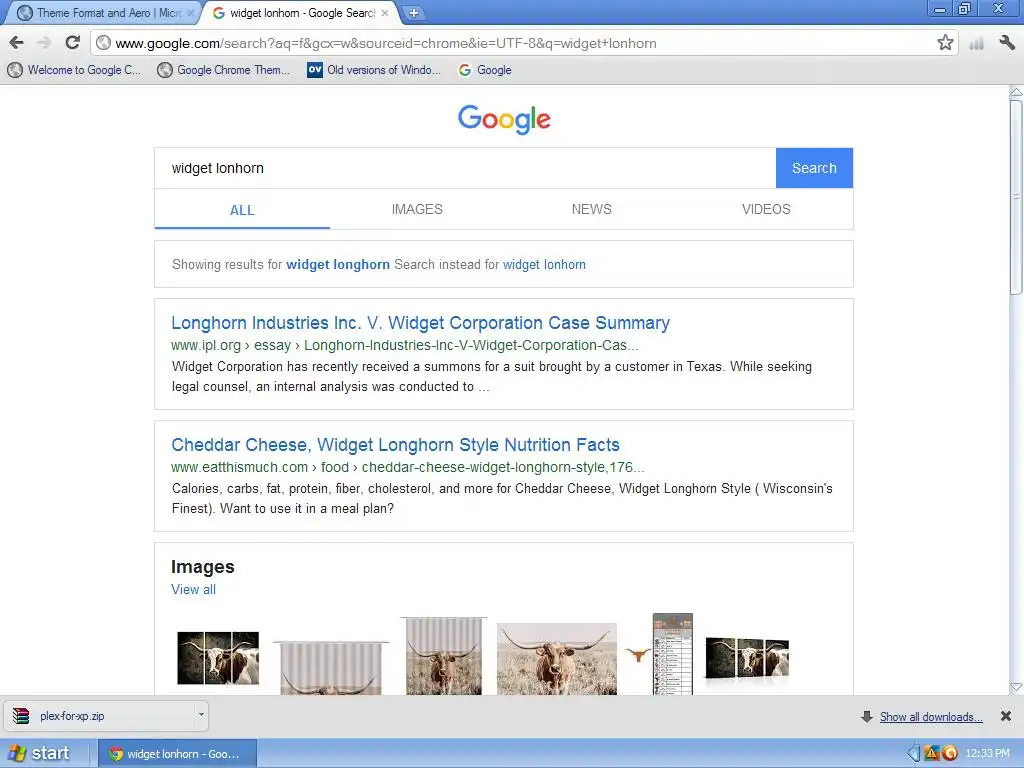Open the Windows start menu
Screen dimensions: 1024x768
(40, 753)
